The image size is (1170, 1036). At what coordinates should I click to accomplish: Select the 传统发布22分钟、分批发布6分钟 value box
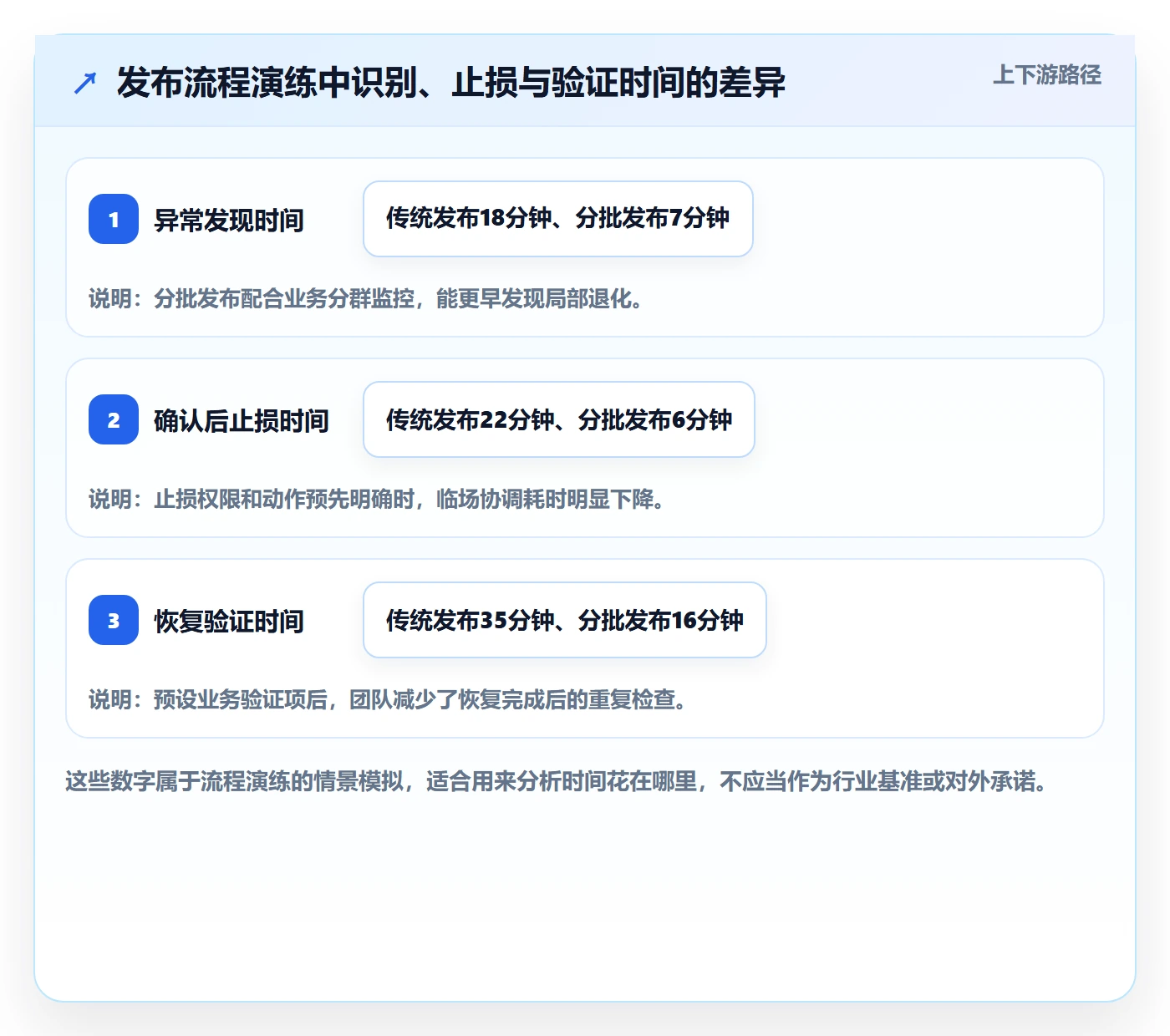click(x=559, y=419)
